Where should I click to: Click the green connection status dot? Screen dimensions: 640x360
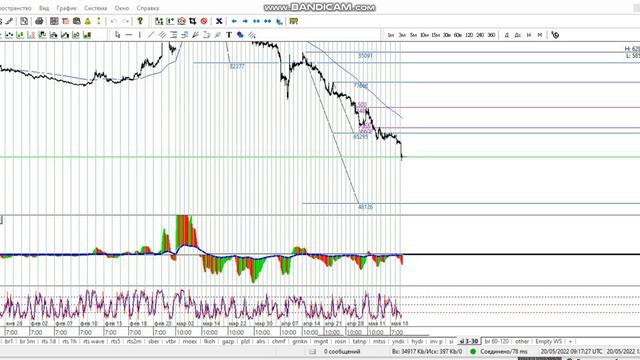click(x=473, y=351)
